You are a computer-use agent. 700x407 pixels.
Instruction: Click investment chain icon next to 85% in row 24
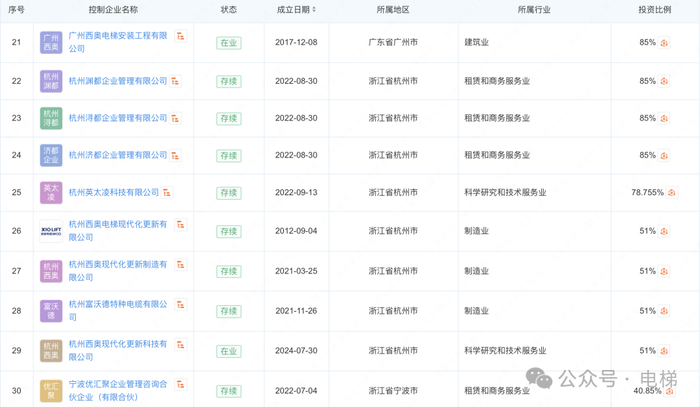(x=664, y=155)
